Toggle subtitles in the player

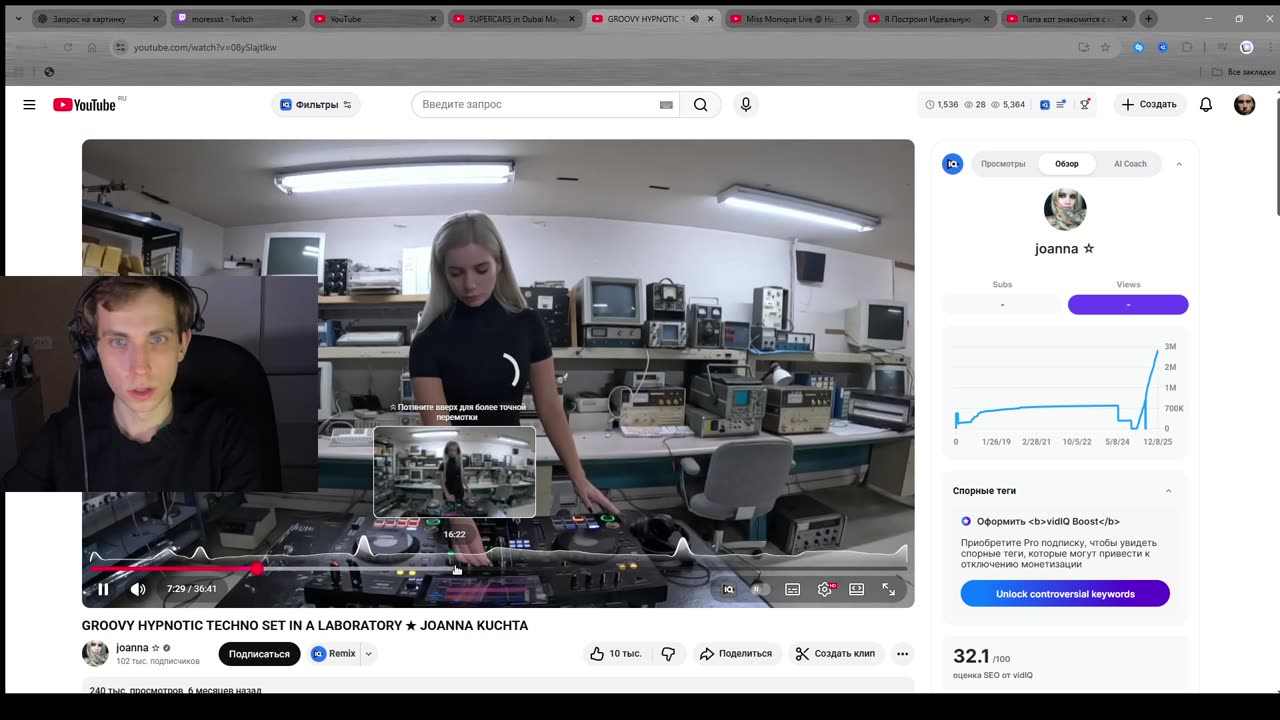[792, 589]
